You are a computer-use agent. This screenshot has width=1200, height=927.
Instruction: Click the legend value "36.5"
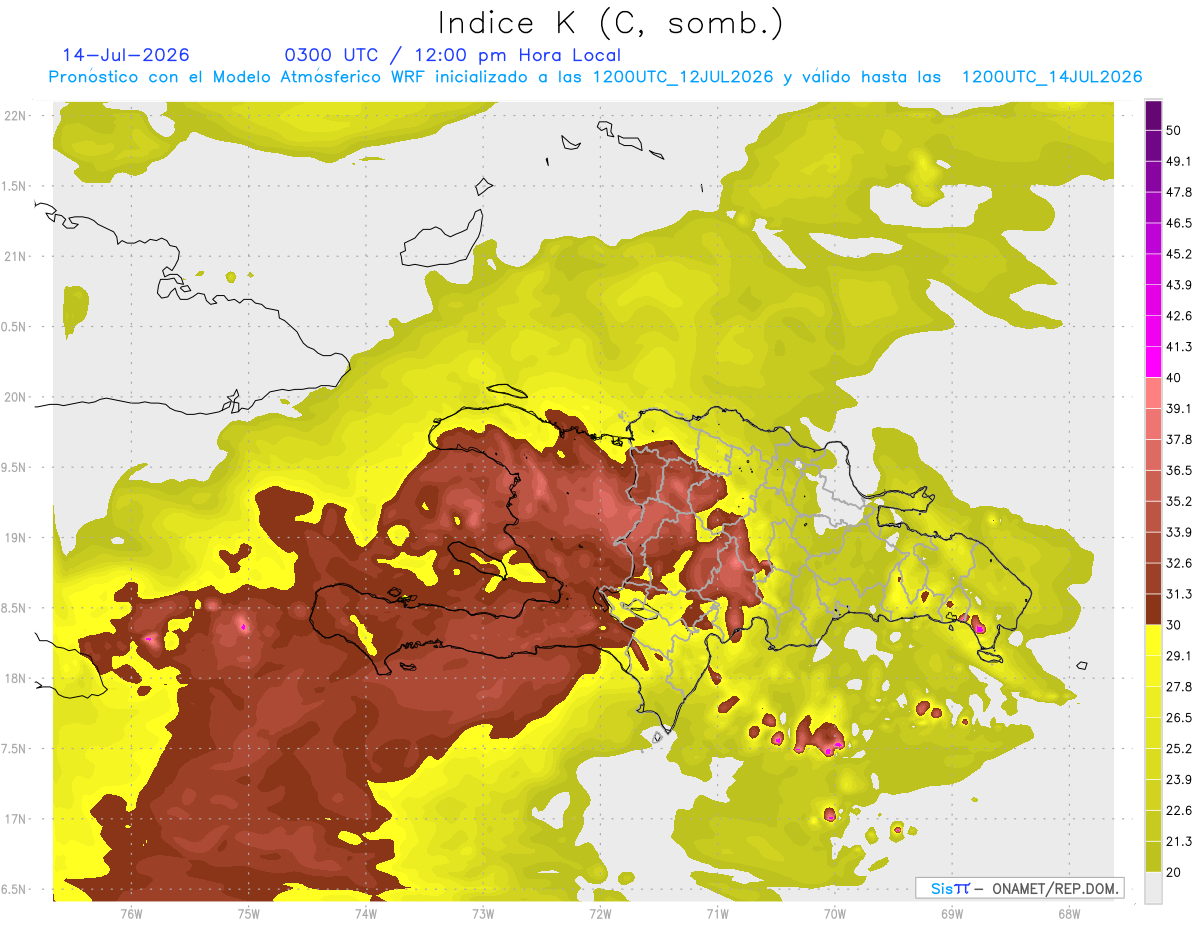tap(1178, 470)
